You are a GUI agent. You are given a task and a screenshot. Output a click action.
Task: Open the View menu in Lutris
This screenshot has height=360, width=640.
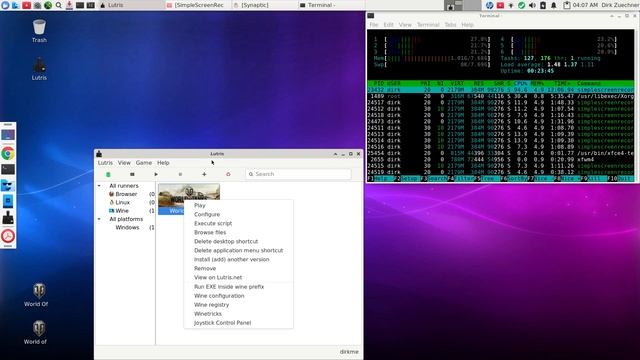click(x=124, y=162)
